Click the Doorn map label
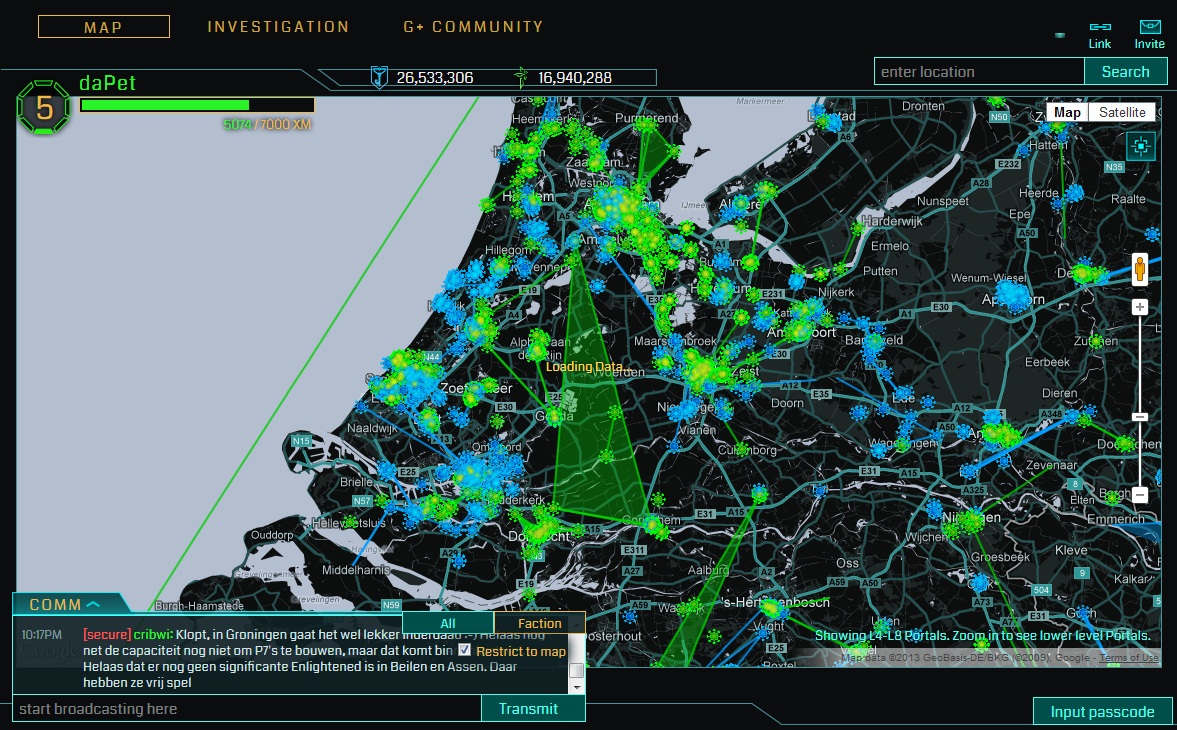Image resolution: width=1177 pixels, height=730 pixels. pos(787,403)
